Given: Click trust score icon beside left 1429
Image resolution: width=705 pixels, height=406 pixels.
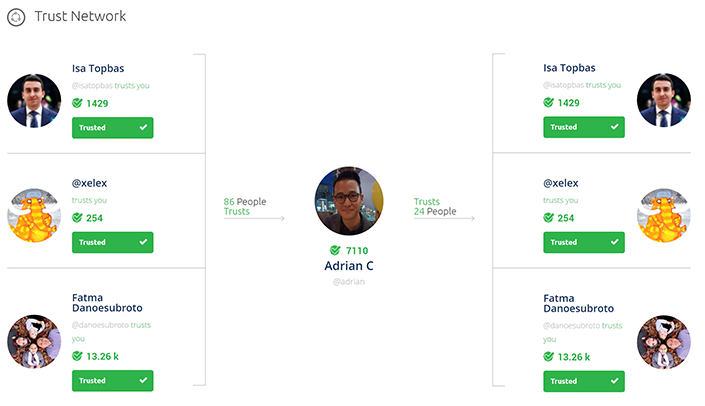Looking at the screenshot, I should pos(78,103).
